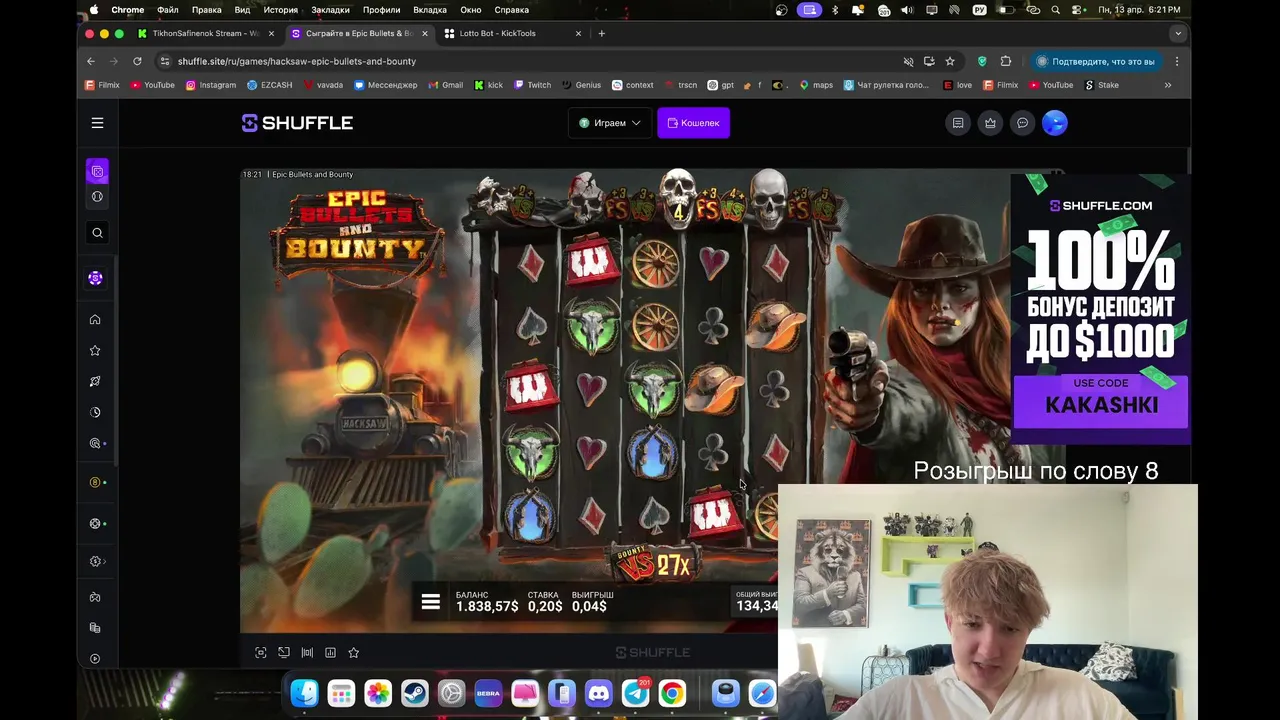Open the pop-out mini player icon below game
This screenshot has width=1280, height=720.
pyautogui.click(x=284, y=652)
